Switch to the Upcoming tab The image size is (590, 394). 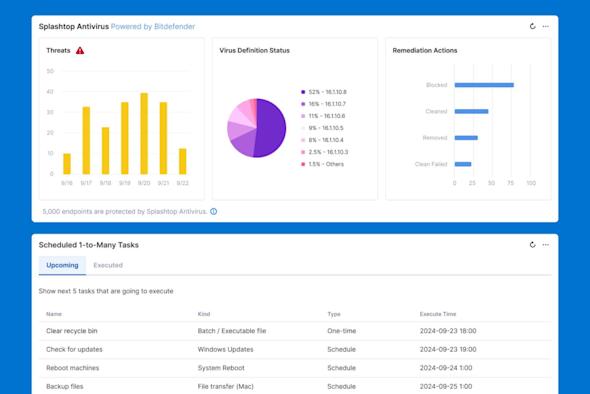point(62,265)
